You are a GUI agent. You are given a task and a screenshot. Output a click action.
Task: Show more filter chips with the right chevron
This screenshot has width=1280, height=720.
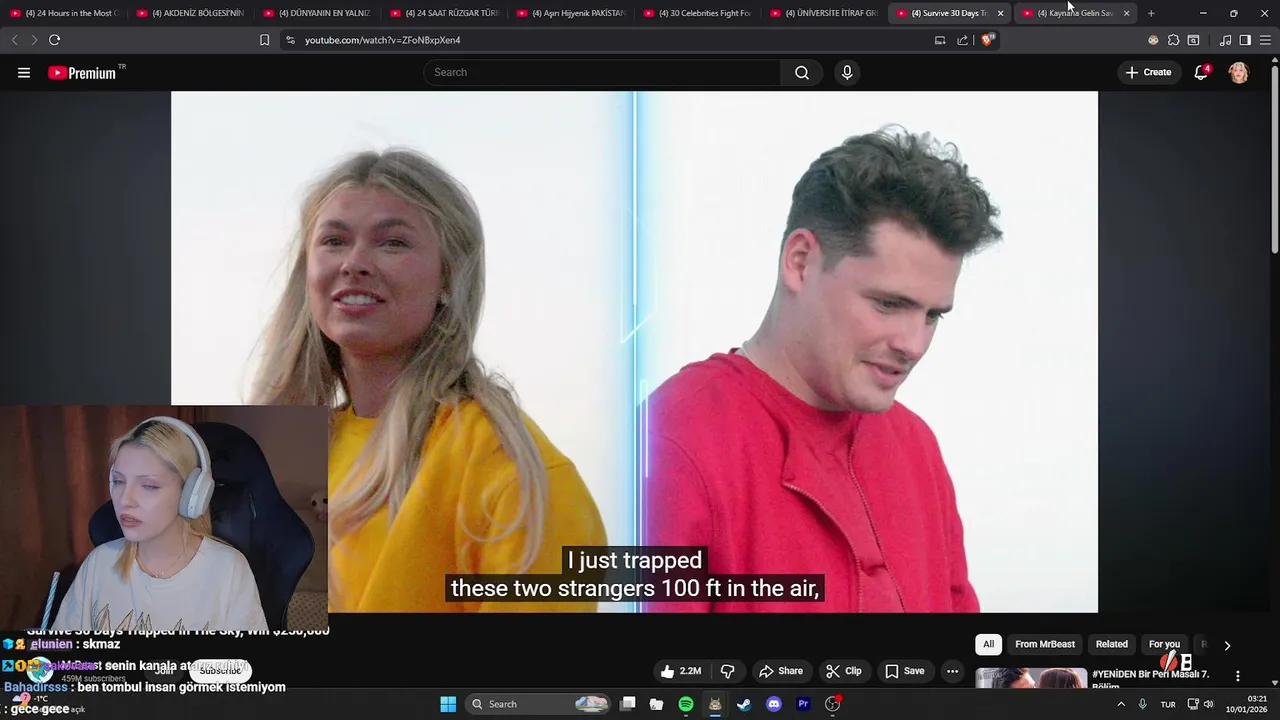[x=1227, y=645]
